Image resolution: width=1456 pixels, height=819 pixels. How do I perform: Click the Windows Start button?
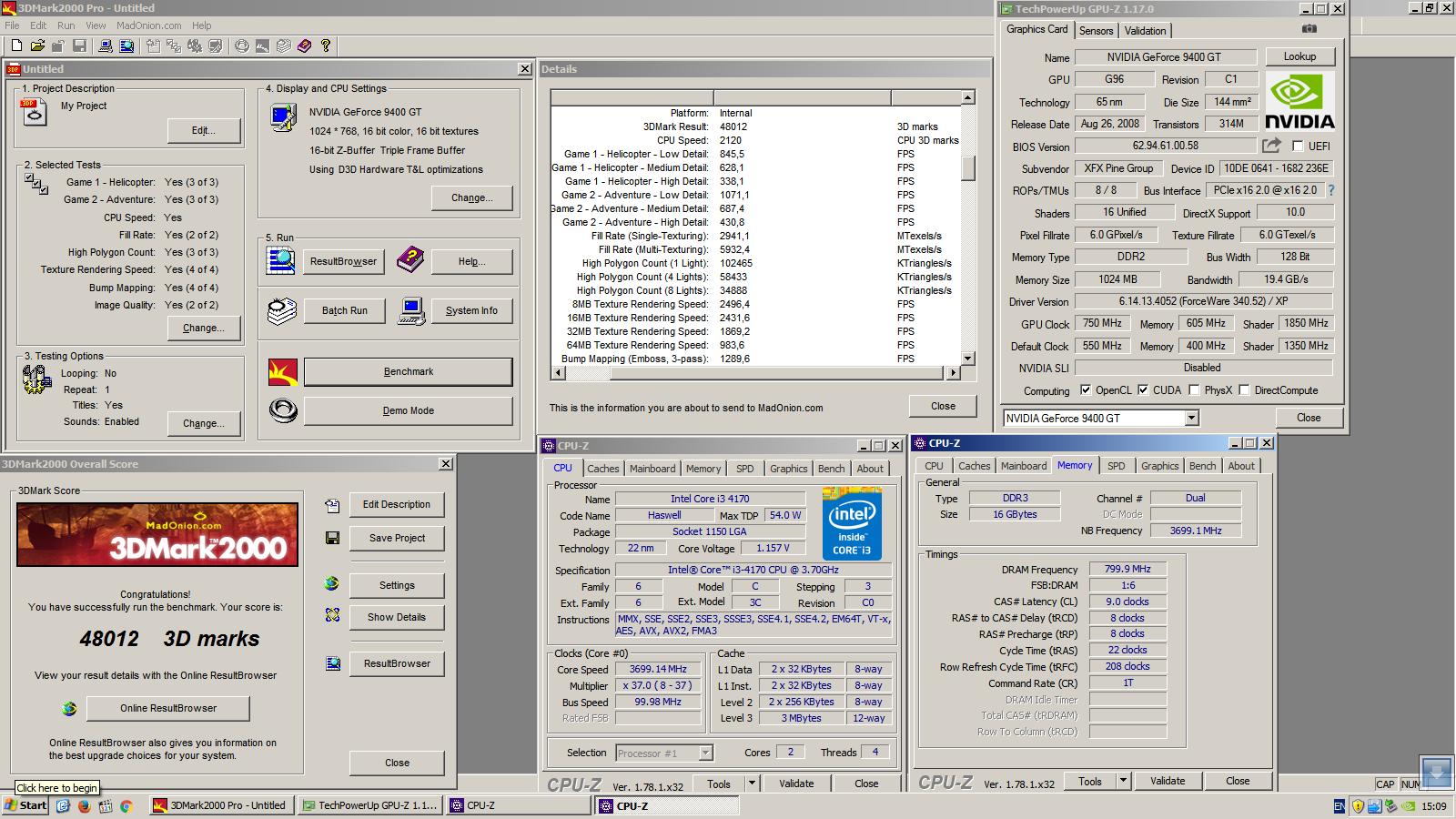(25, 805)
